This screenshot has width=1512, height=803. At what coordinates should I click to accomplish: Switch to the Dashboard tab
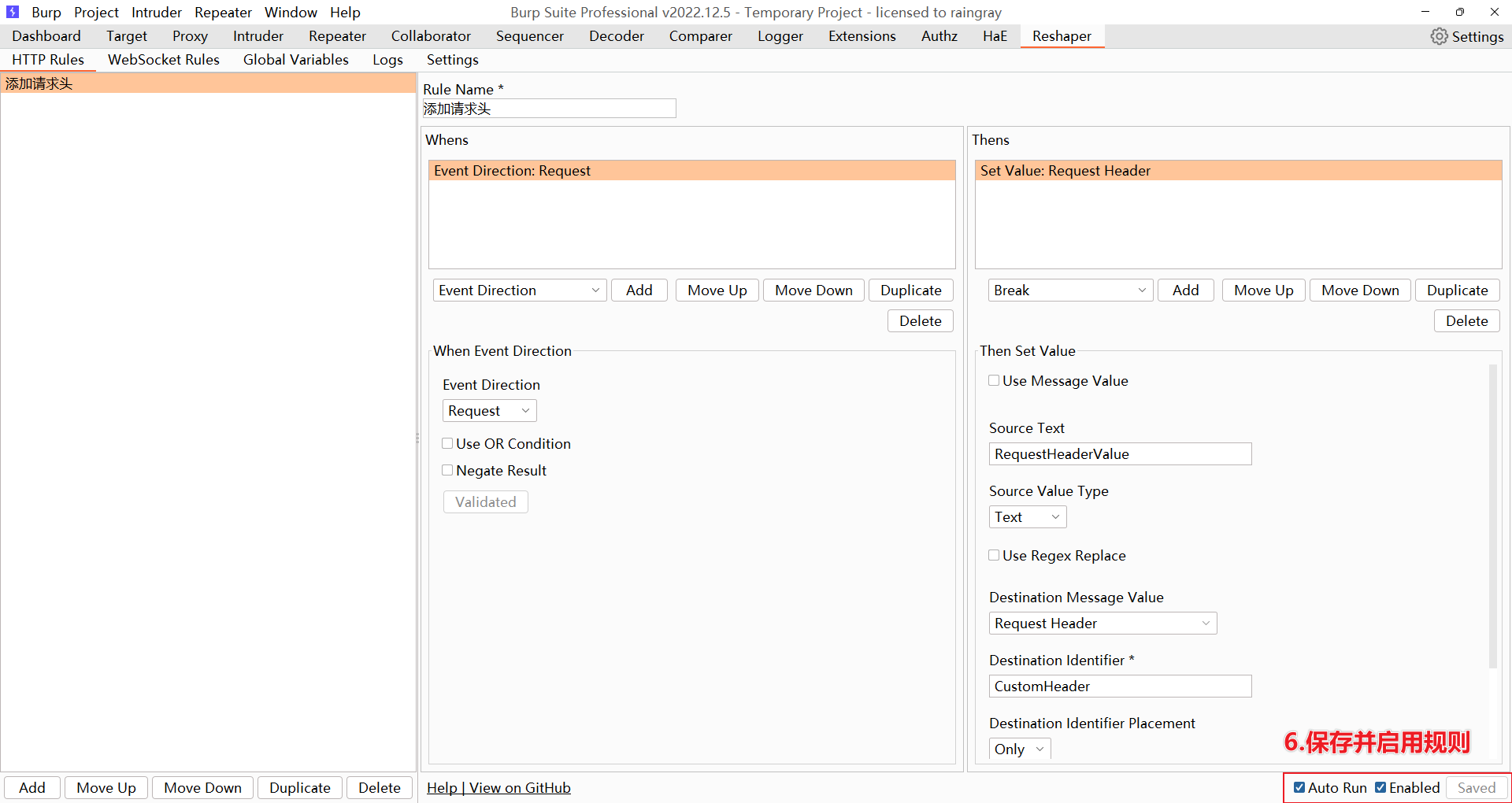pos(46,36)
